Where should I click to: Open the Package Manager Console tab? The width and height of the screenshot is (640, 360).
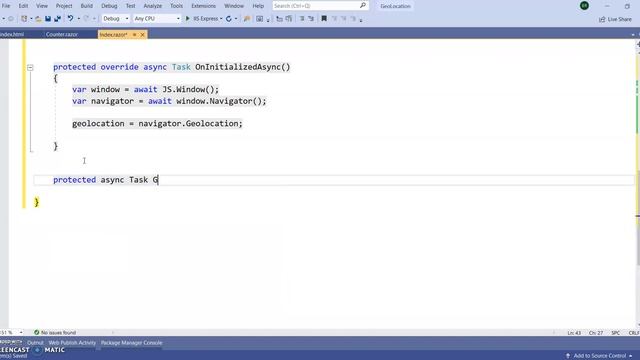pos(131,343)
